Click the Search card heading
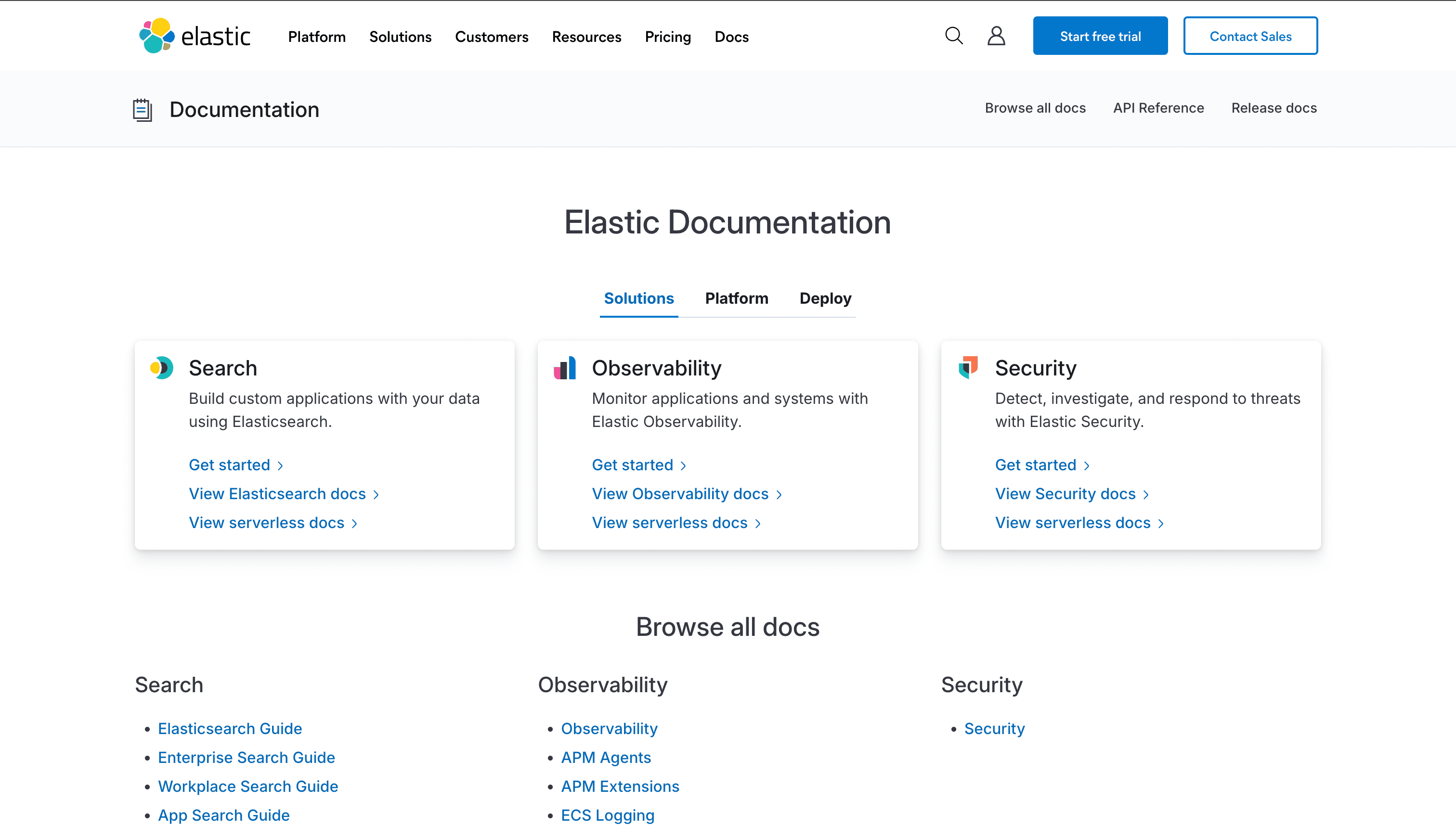The image size is (1456, 826). click(x=223, y=368)
